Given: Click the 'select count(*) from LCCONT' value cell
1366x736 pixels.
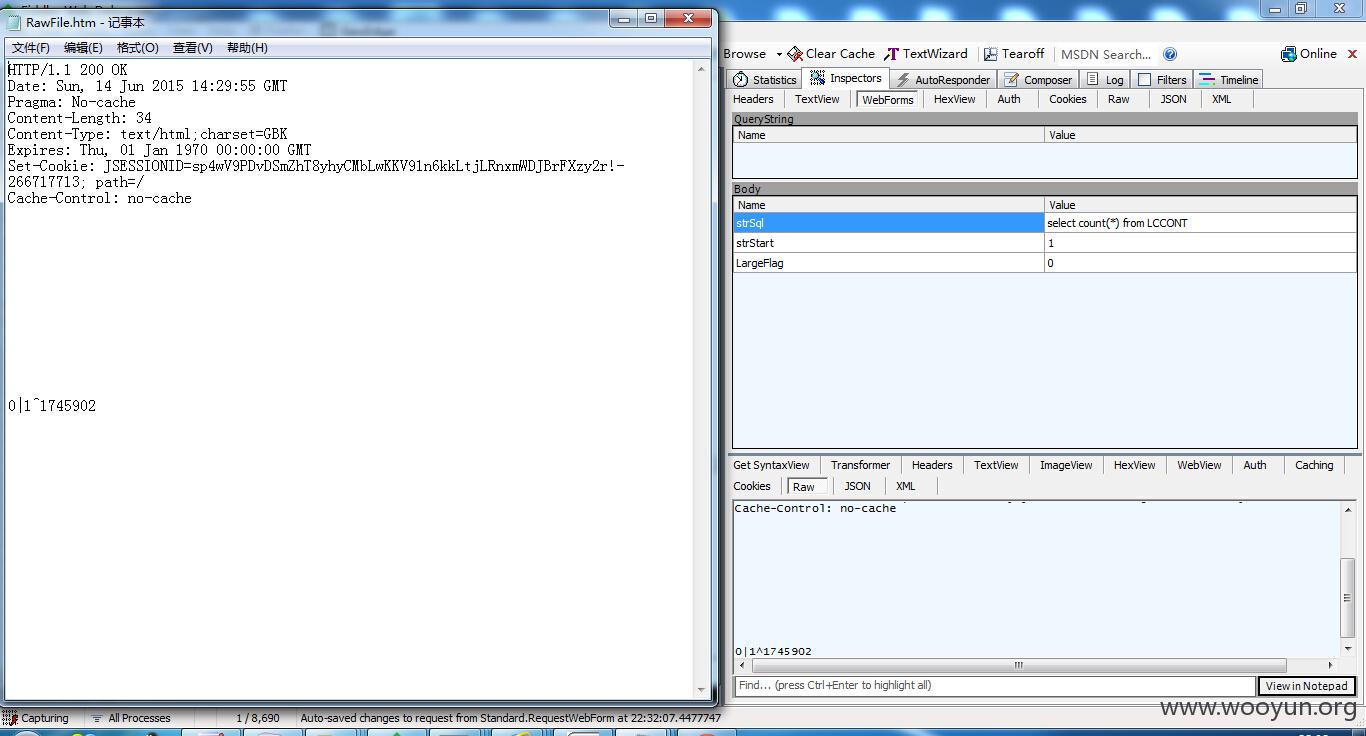Looking at the screenshot, I should [x=1200, y=223].
